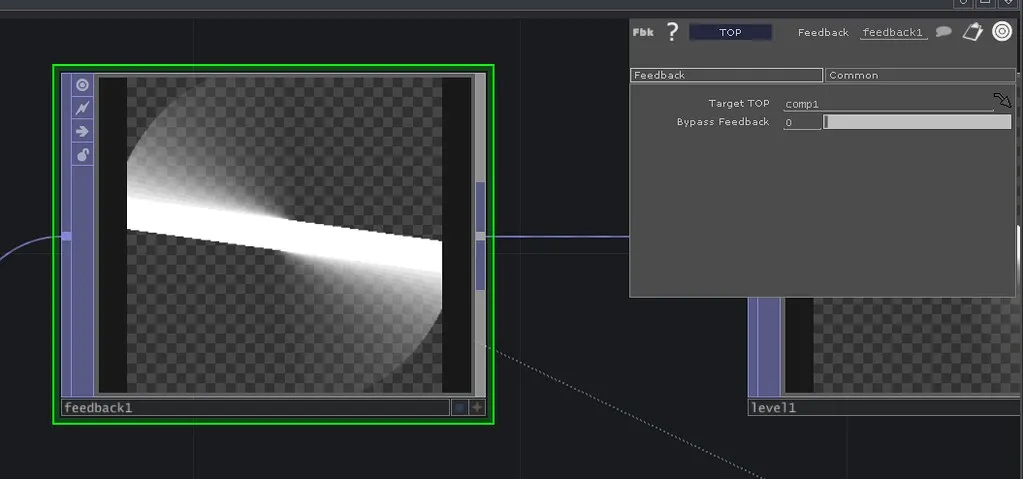Open the operator info clipboard icon
The image size is (1023, 479).
pyautogui.click(x=973, y=32)
